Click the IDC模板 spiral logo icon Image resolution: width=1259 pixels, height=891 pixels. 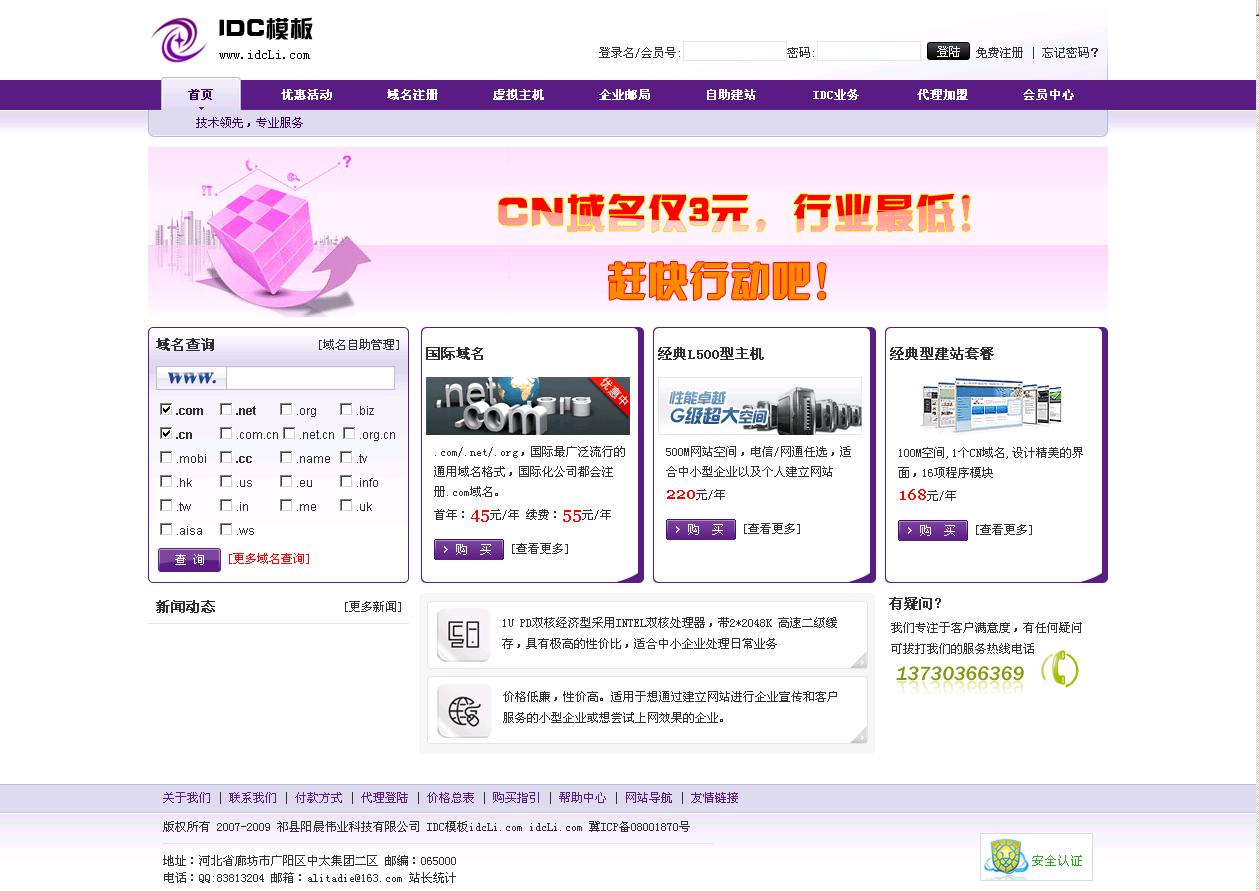pyautogui.click(x=178, y=40)
